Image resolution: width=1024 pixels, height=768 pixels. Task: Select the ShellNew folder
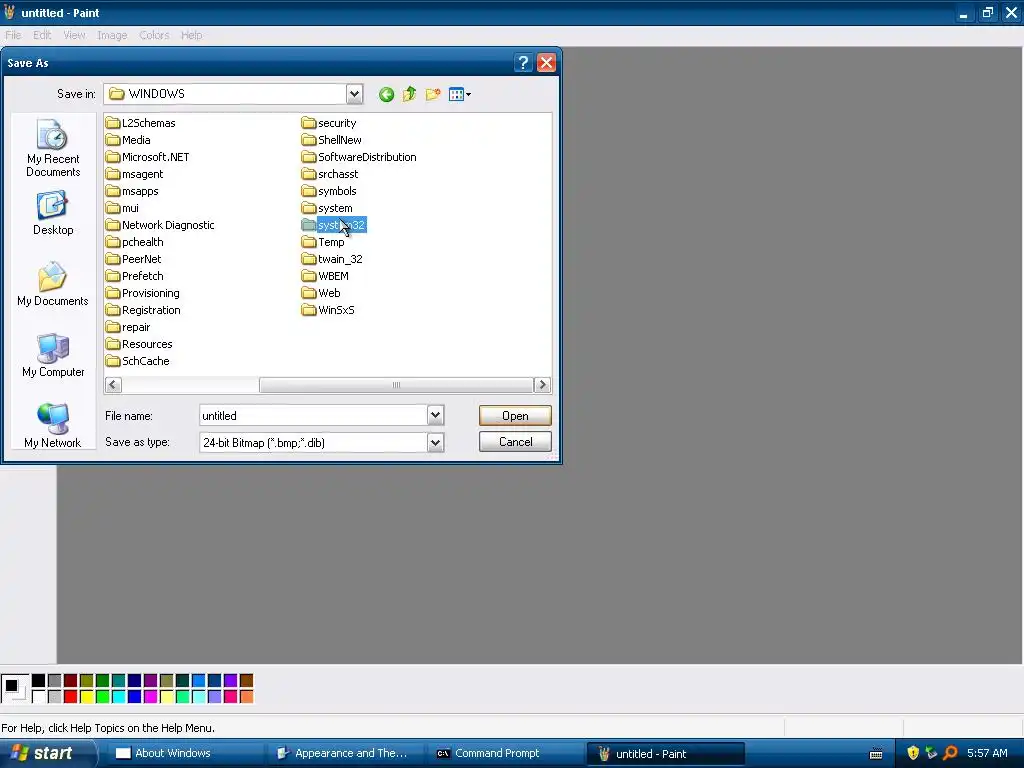(x=332, y=140)
